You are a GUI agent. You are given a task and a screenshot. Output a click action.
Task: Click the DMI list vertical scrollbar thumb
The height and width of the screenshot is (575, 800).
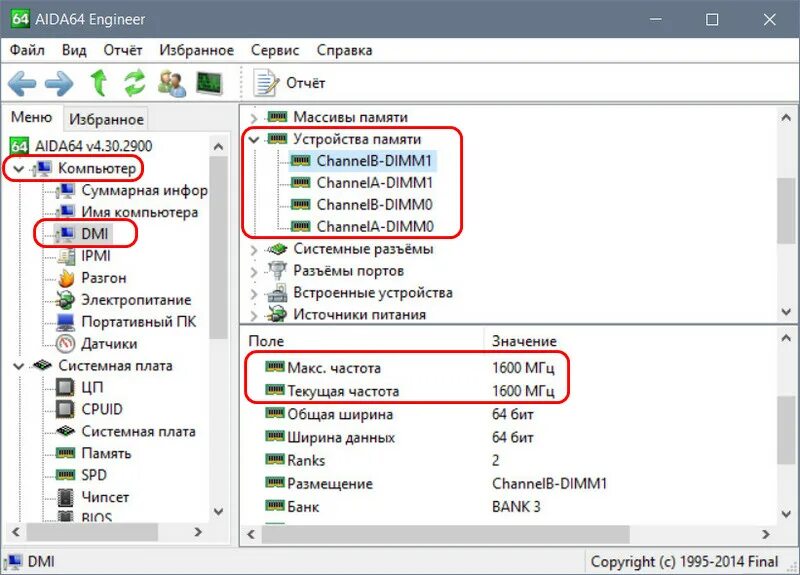786,210
